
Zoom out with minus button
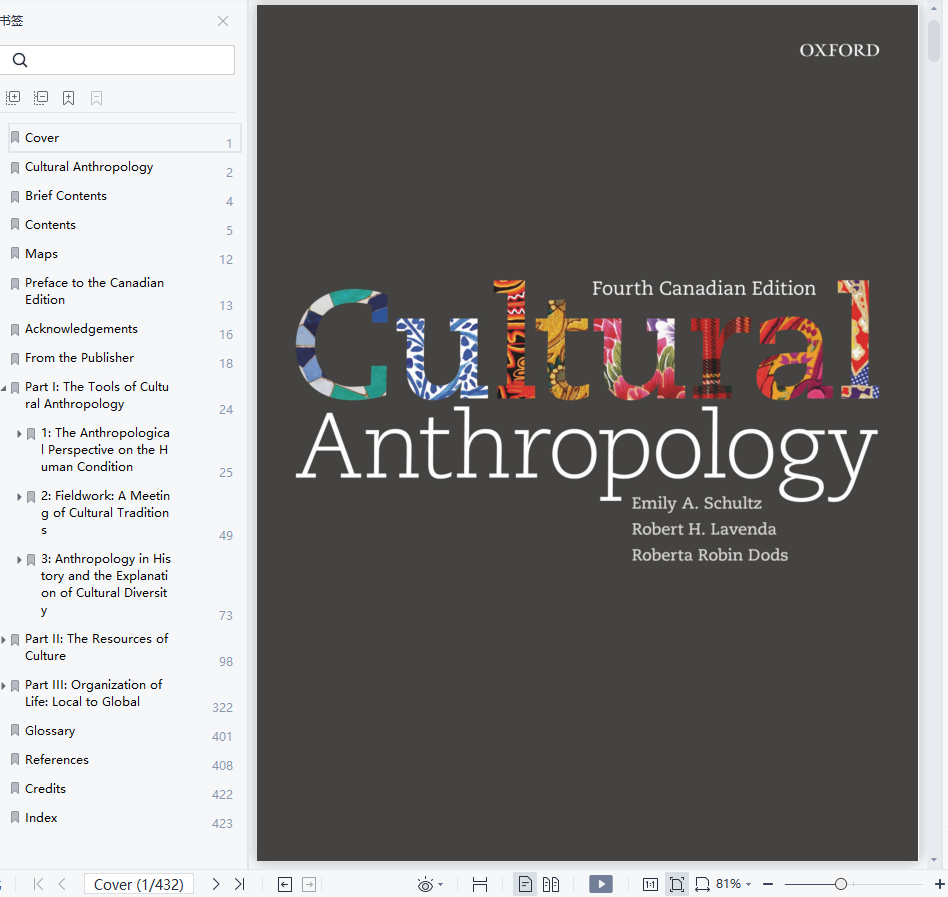click(x=768, y=884)
